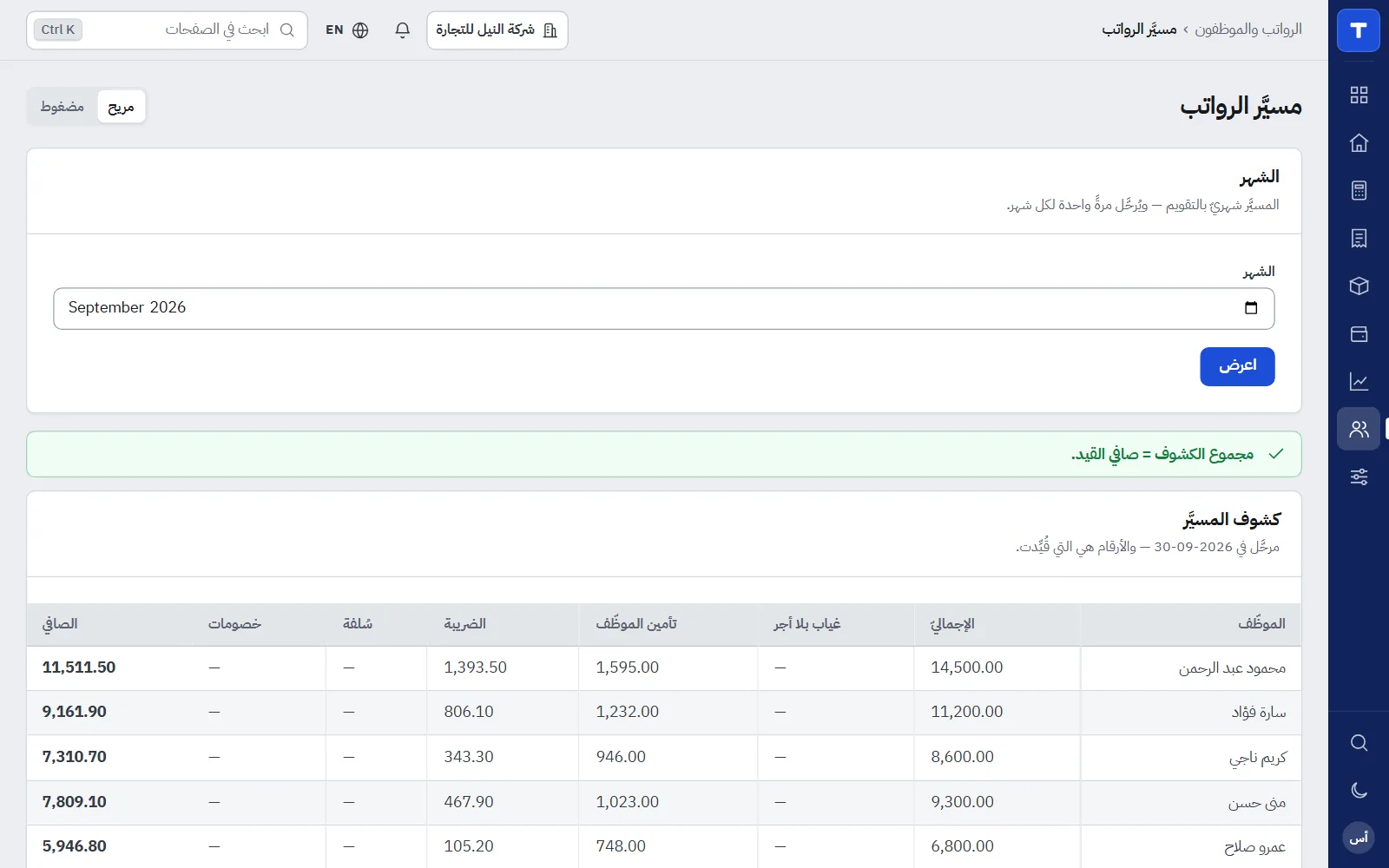Image resolution: width=1389 pixels, height=868 pixels.
Task: Click employee name عمرو صلاح
Action: (1254, 847)
